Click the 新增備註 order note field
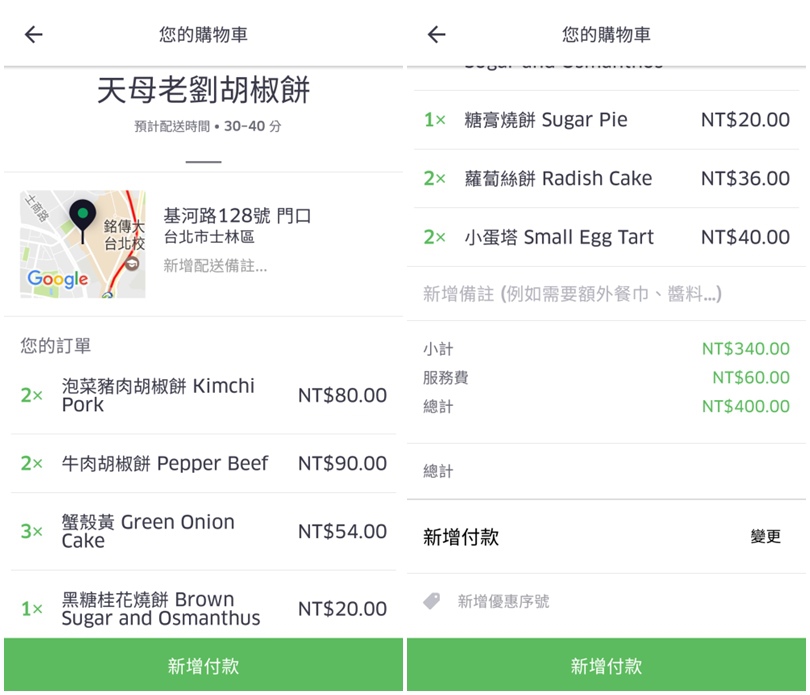The height and width of the screenshot is (695, 810). coord(606,294)
